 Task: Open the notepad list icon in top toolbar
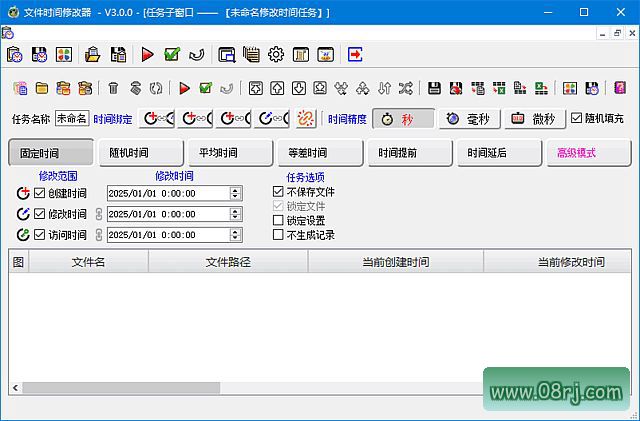pyautogui.click(x=251, y=54)
